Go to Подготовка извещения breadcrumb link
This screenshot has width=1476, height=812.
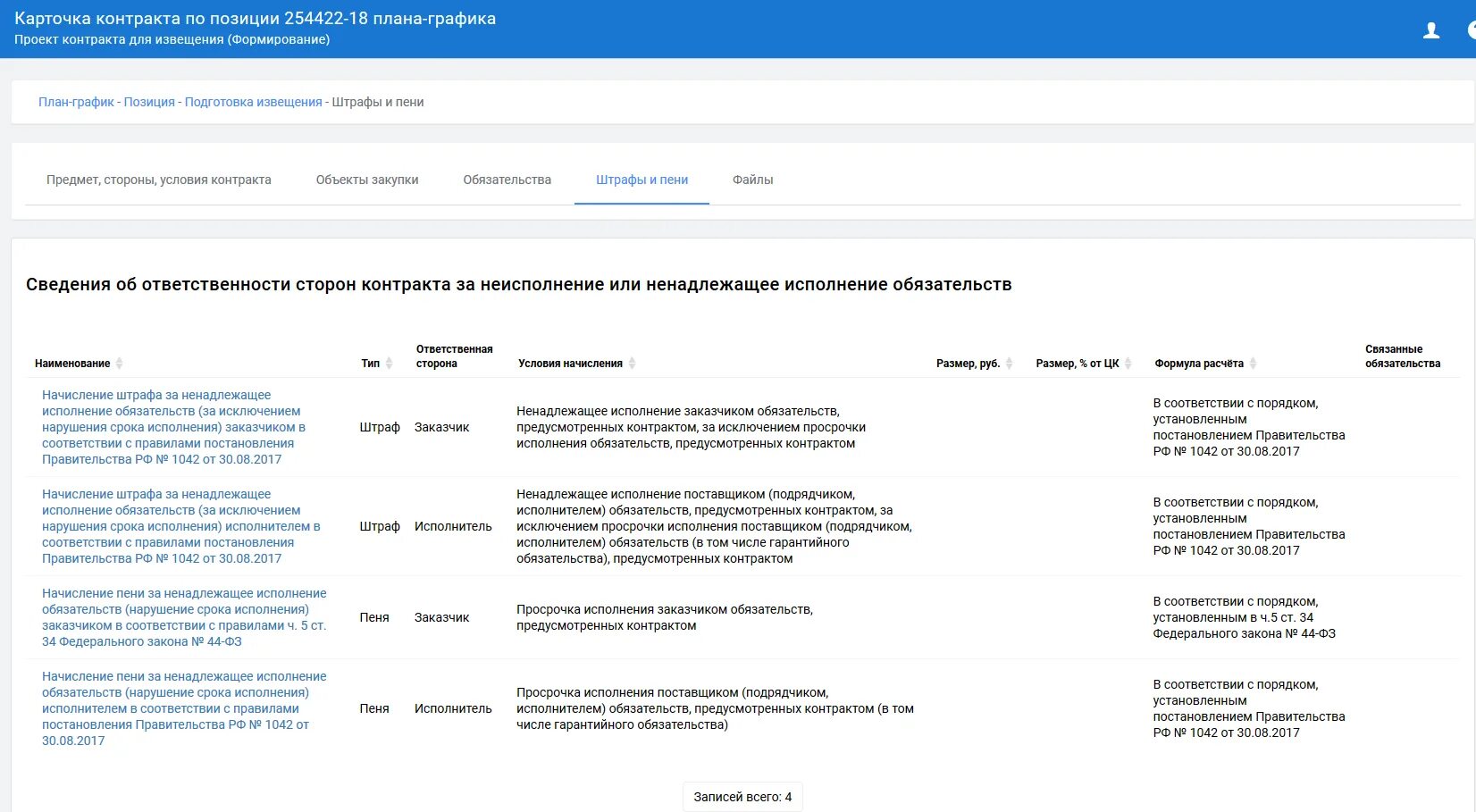click(253, 102)
